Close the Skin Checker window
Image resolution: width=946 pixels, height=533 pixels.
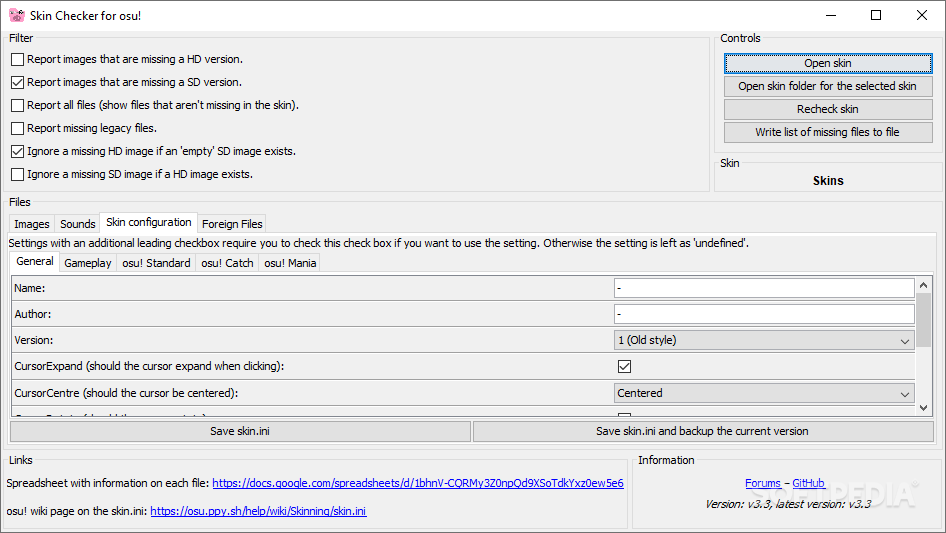(921, 15)
